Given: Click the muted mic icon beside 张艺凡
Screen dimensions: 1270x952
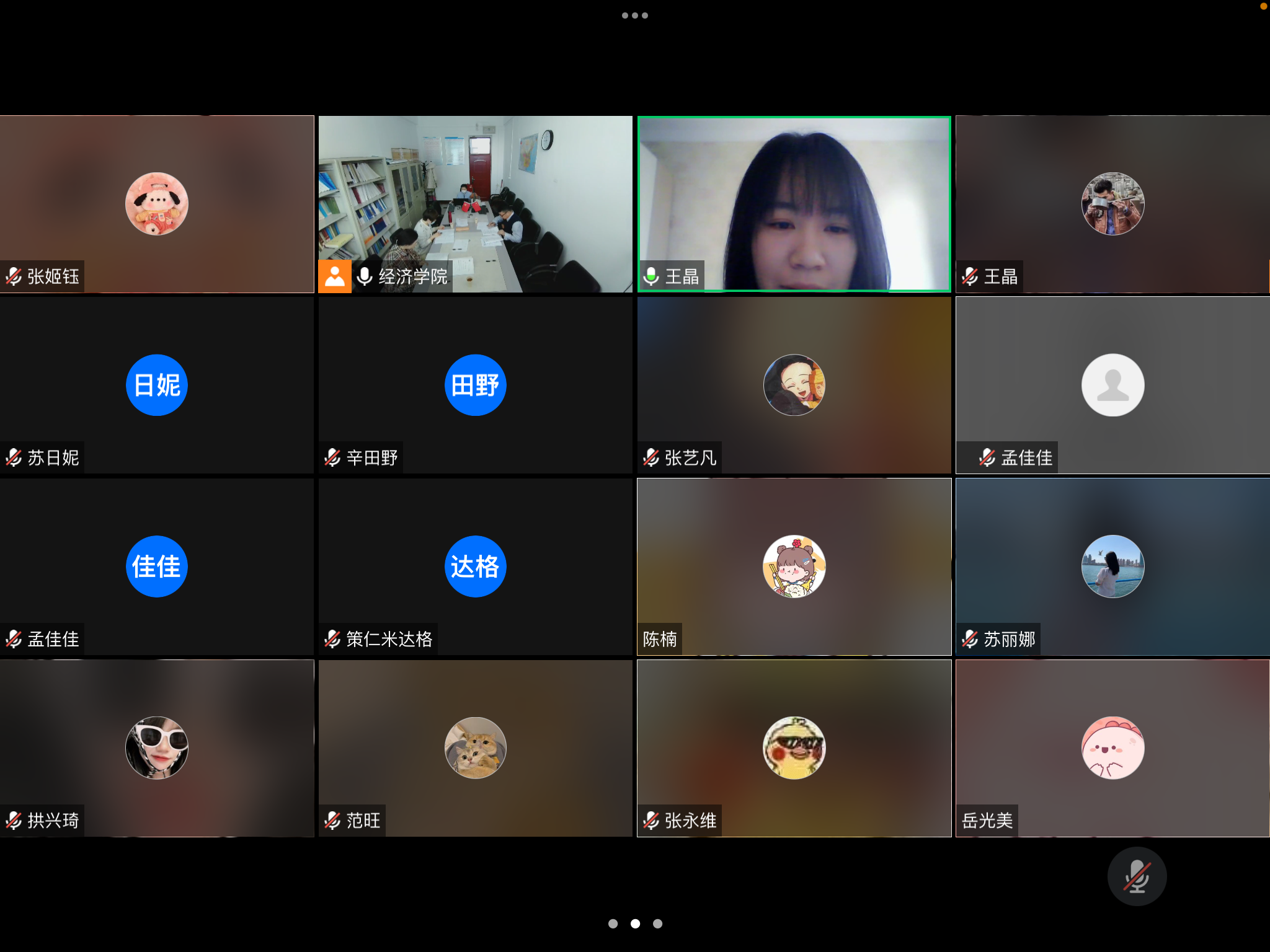Looking at the screenshot, I should tap(651, 457).
